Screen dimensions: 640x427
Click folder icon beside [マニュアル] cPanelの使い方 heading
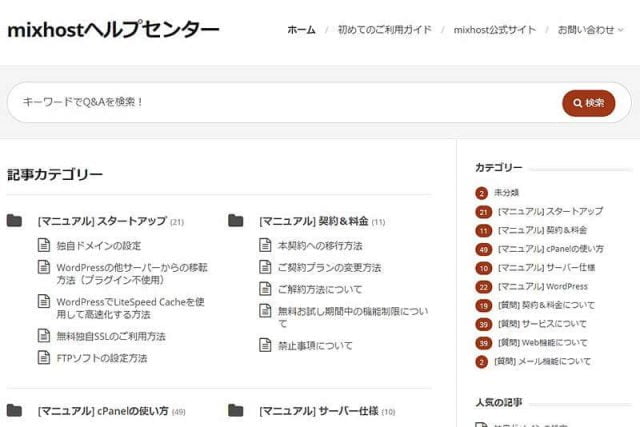pos(14,411)
